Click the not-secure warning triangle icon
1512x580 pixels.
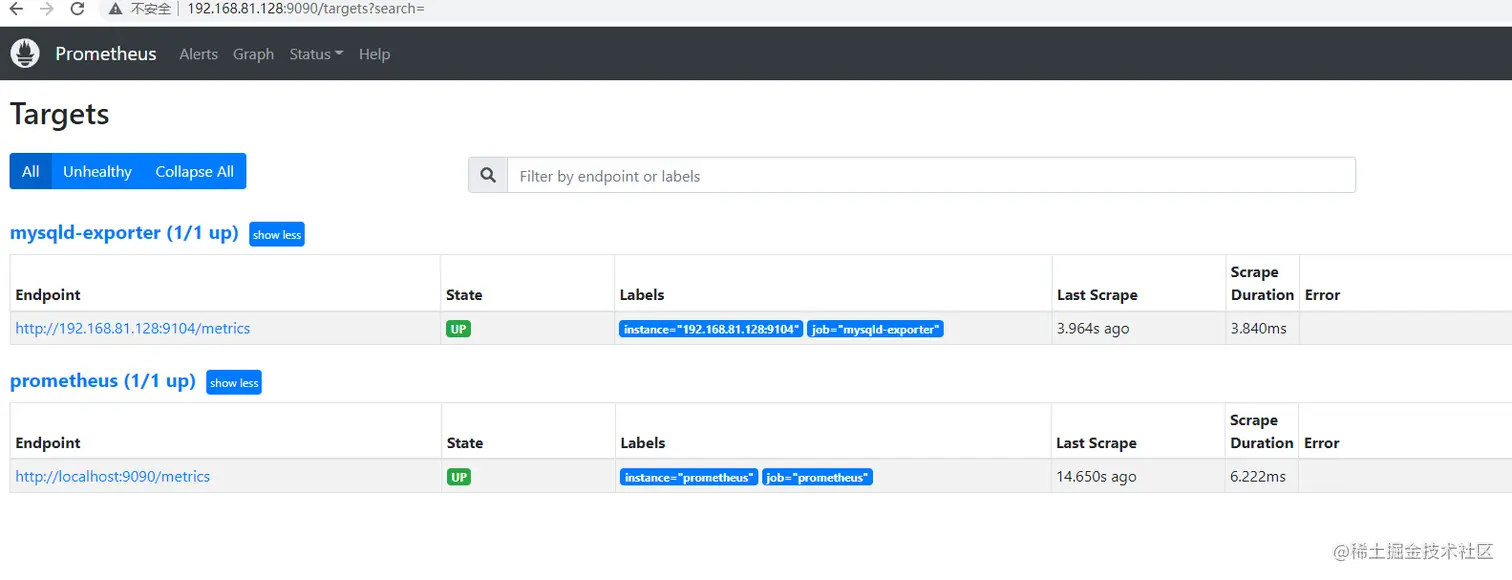[x=116, y=9]
